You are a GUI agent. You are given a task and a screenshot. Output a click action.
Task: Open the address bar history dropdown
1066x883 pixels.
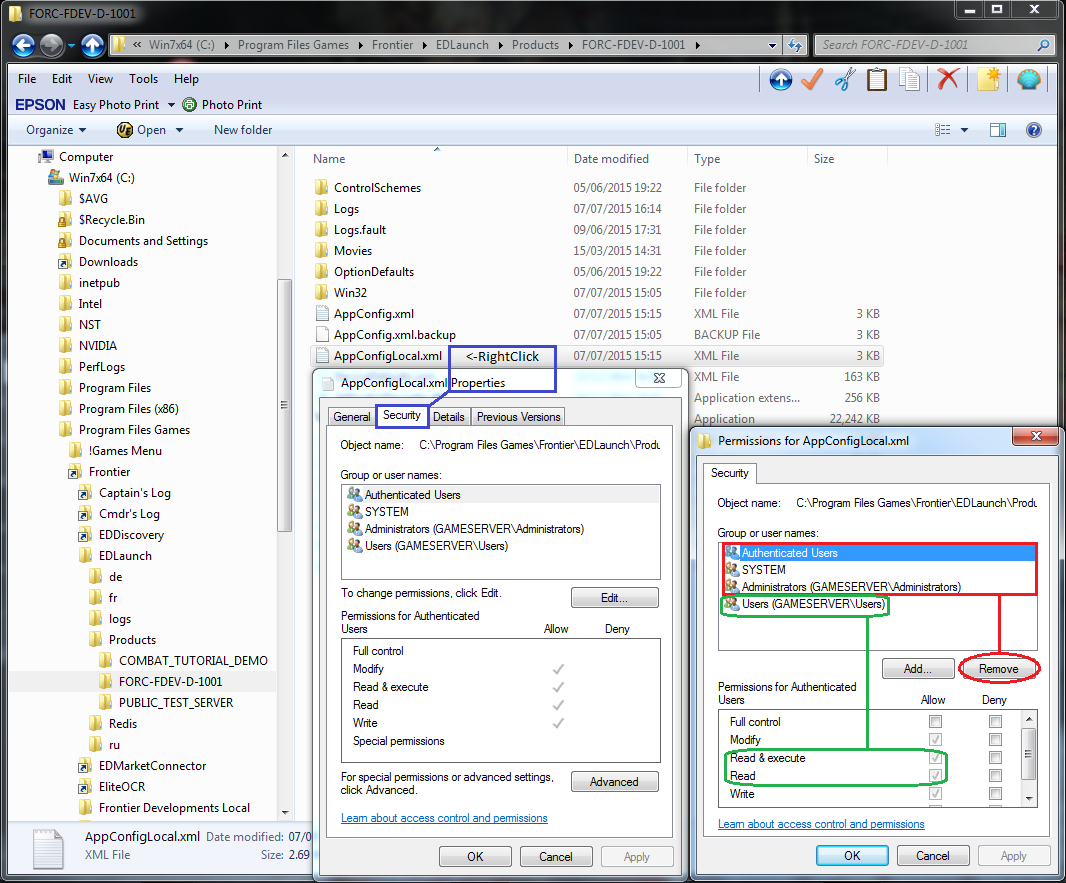[x=772, y=46]
